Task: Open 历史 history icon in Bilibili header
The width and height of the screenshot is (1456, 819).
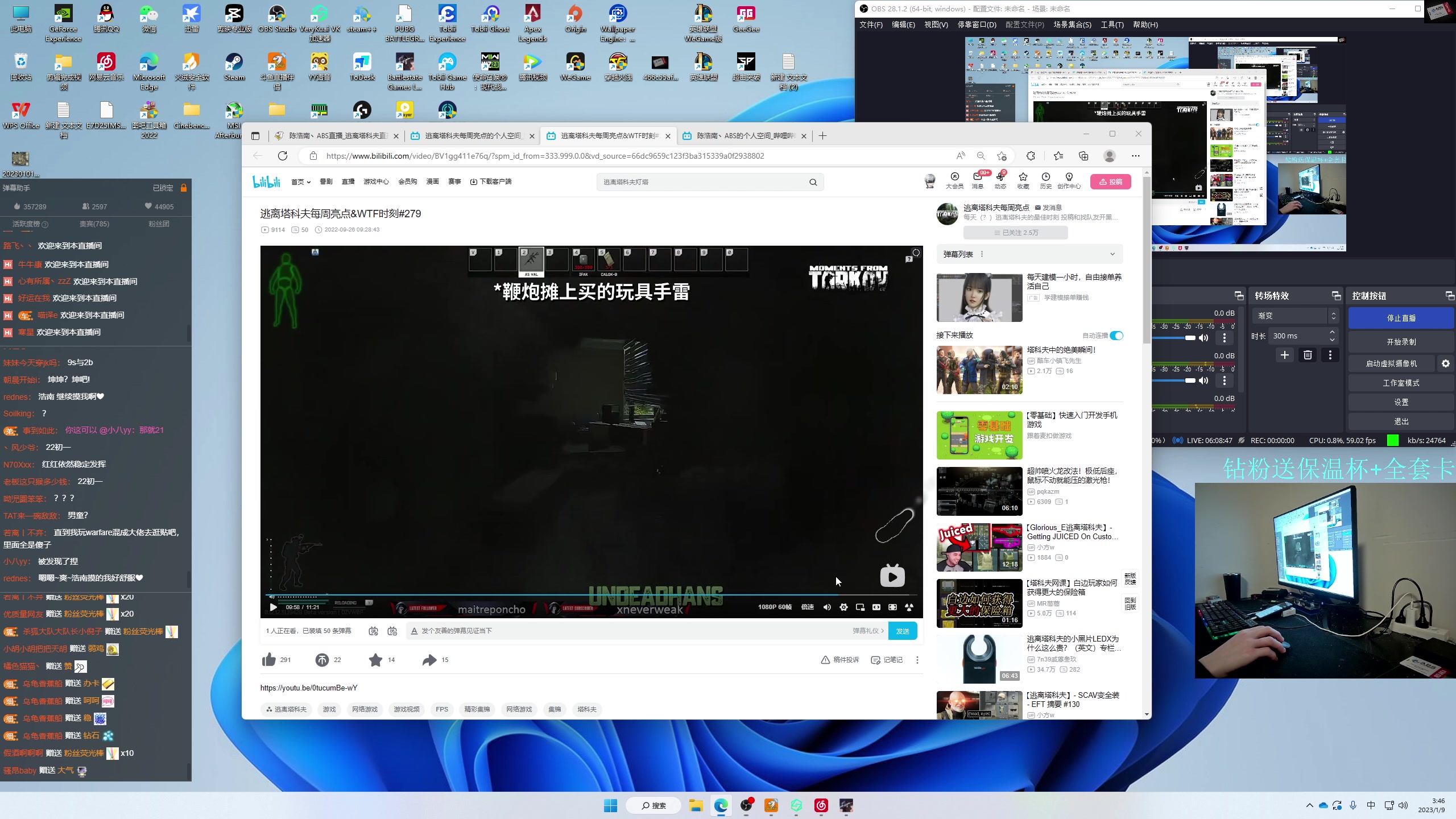Action: point(1045,180)
